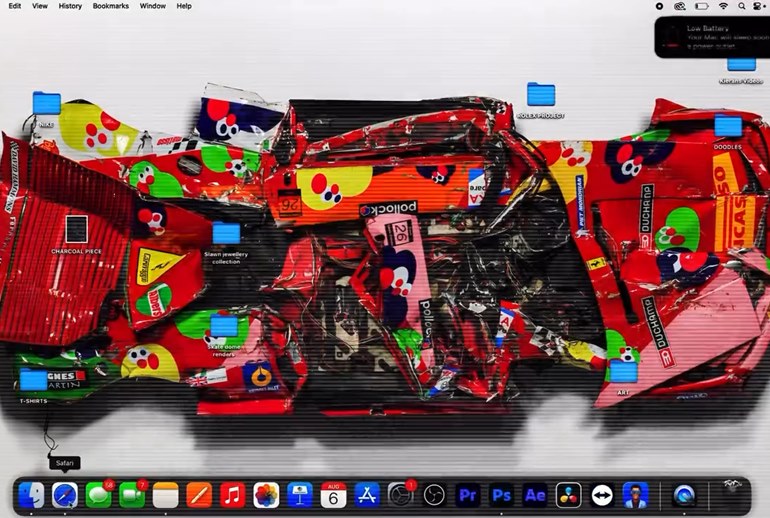The width and height of the screenshot is (770, 518).
Task: Open the Music app
Action: click(232, 495)
